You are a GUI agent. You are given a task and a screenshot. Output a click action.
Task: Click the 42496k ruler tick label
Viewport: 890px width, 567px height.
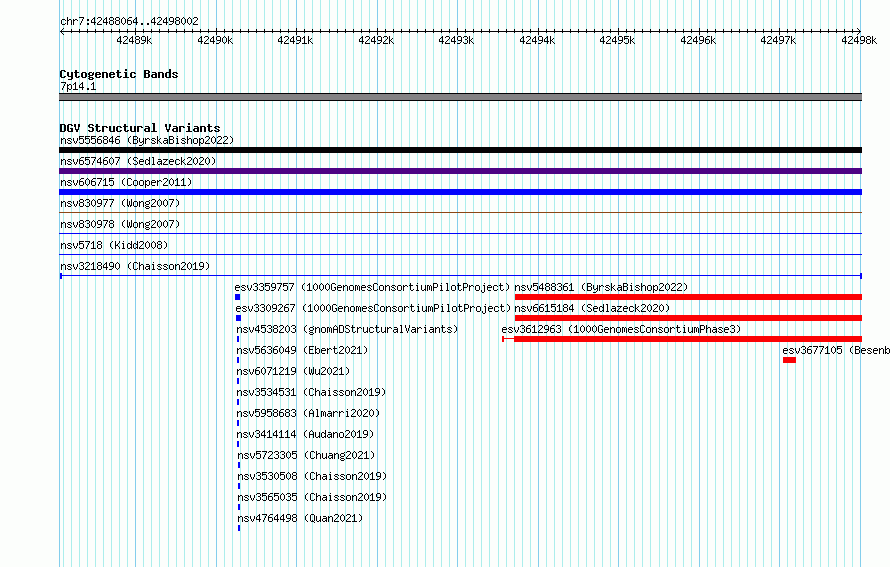click(698, 40)
